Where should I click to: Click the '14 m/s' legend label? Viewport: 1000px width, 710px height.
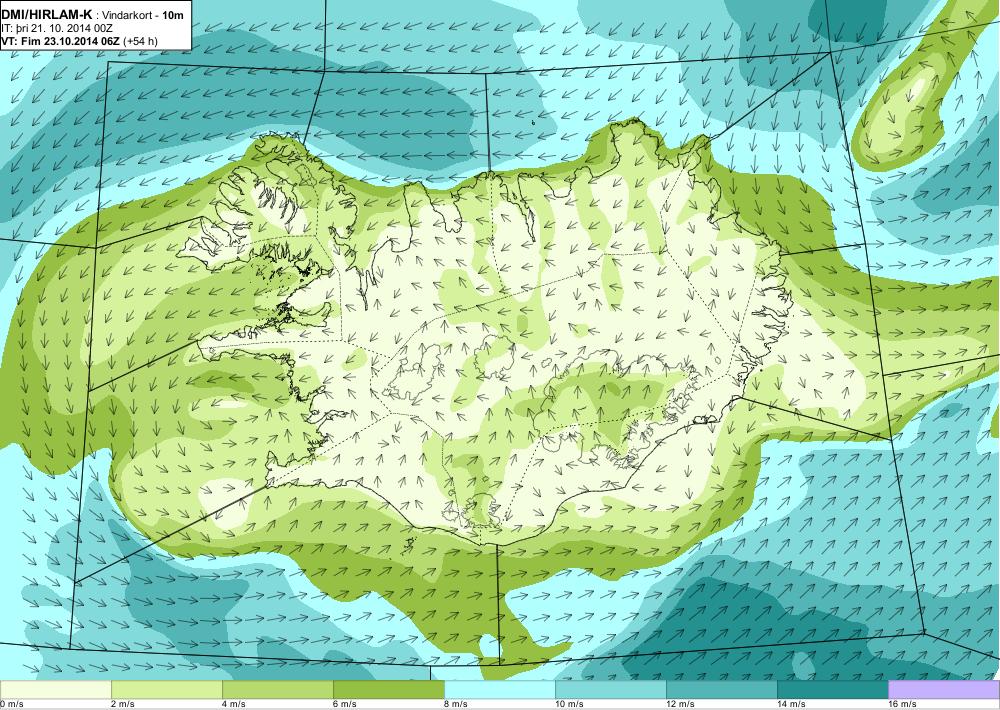[791, 704]
